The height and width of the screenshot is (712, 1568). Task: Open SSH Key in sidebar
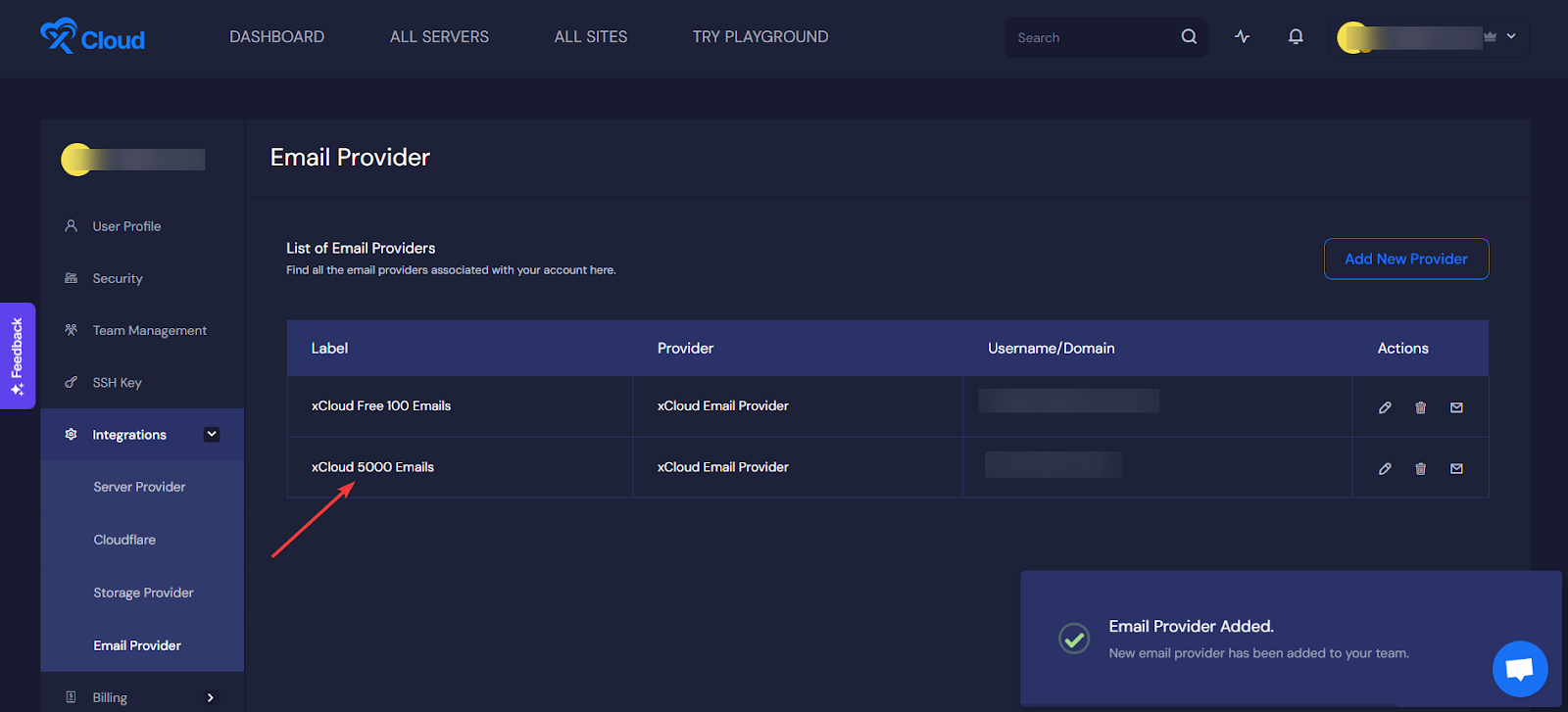[118, 383]
